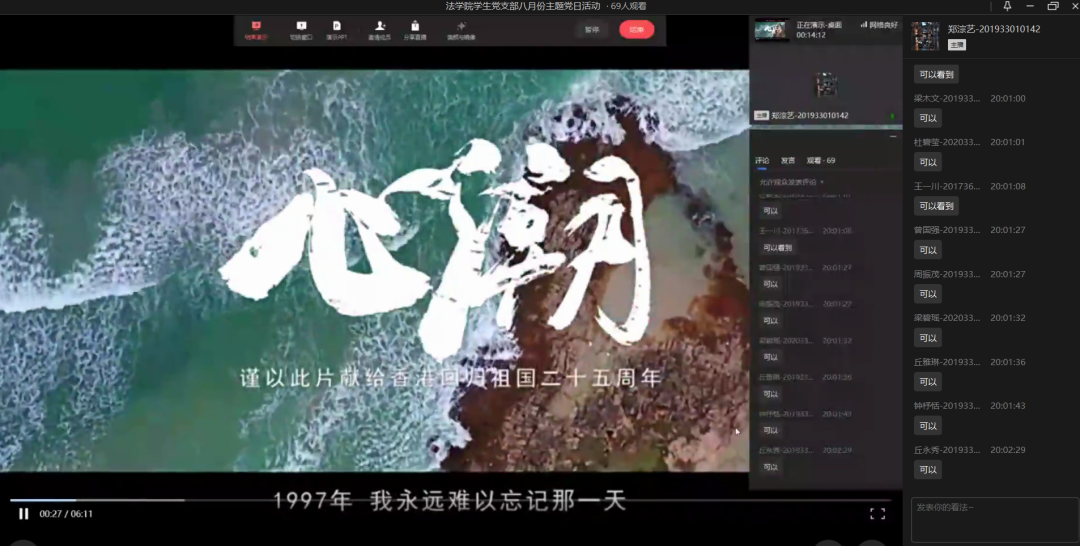Viewport: 1080px width, 546px height.
Task: Click the 可以 bubble under the 20:01:43 message
Action: pyautogui.click(x=928, y=426)
